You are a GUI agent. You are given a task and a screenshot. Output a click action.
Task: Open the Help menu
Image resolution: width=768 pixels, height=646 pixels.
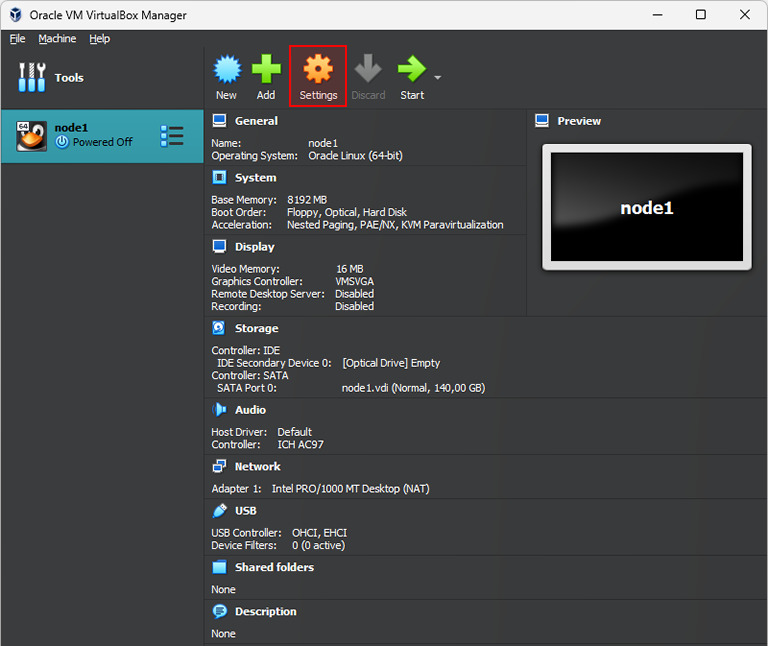[x=99, y=39]
